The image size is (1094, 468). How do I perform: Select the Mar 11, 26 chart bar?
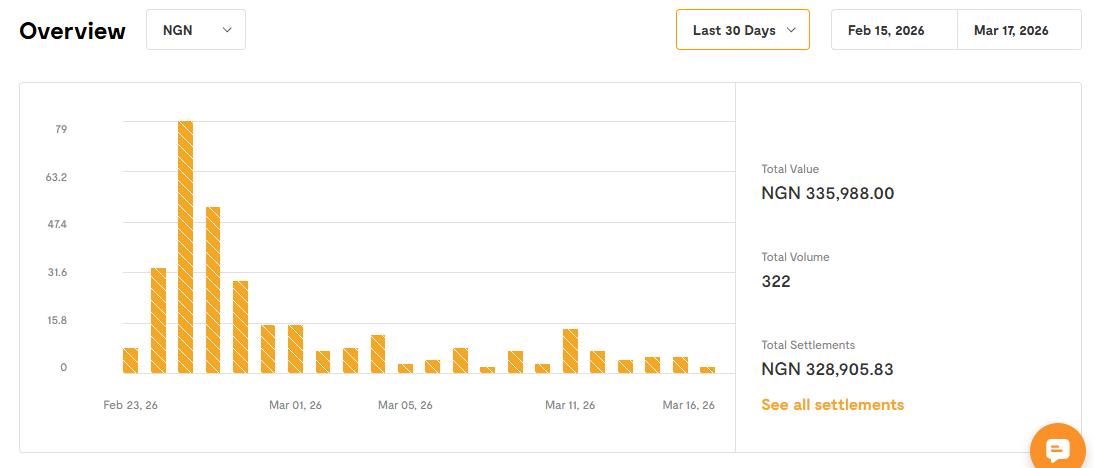(570, 351)
